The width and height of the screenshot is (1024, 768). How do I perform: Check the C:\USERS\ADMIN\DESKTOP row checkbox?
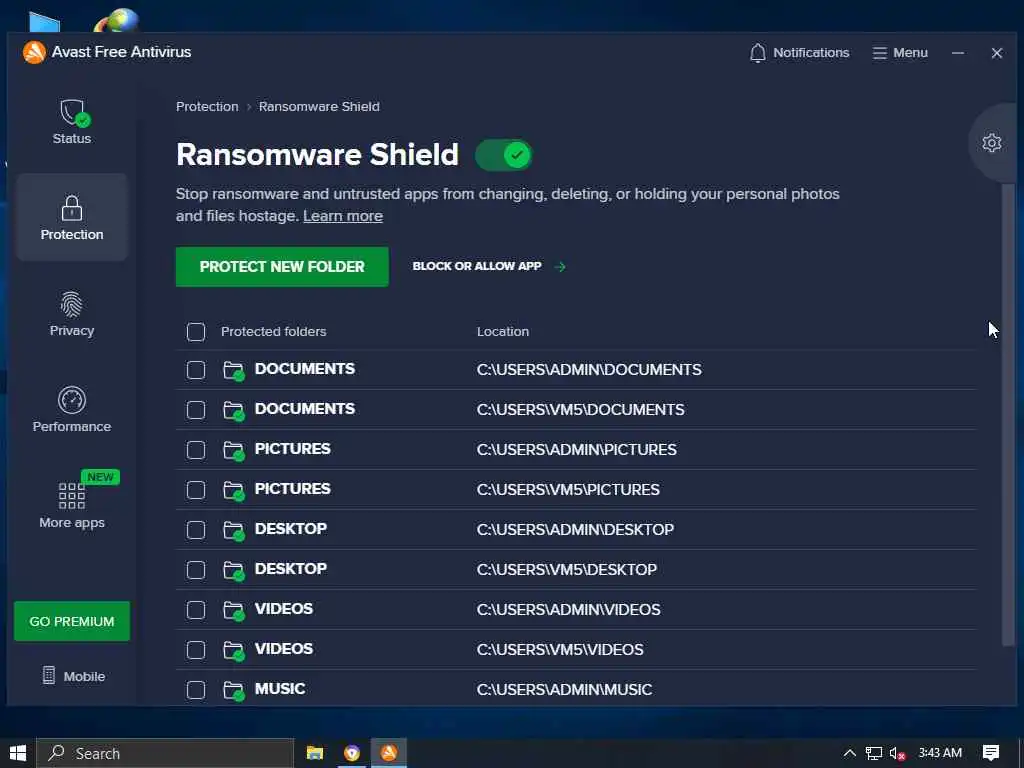[196, 530]
